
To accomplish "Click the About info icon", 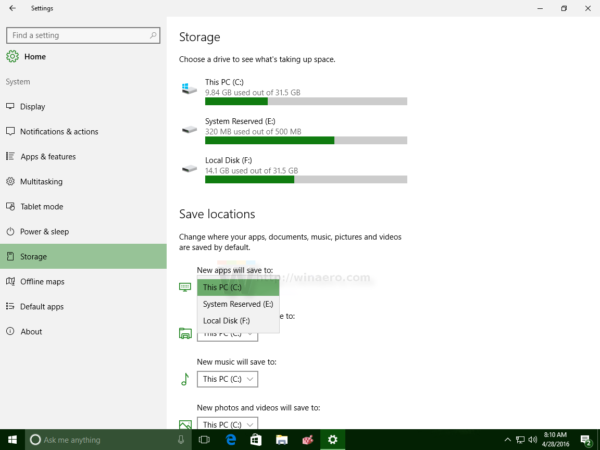I will click(x=10, y=331).
